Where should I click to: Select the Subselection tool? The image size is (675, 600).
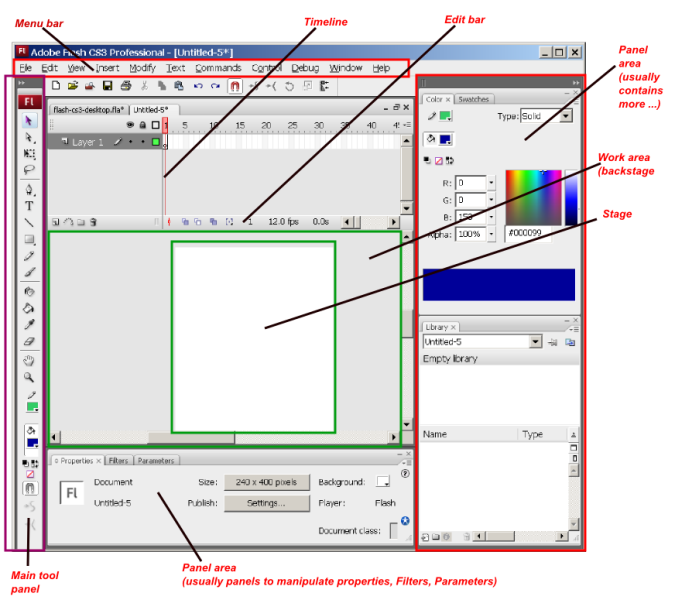(29, 138)
